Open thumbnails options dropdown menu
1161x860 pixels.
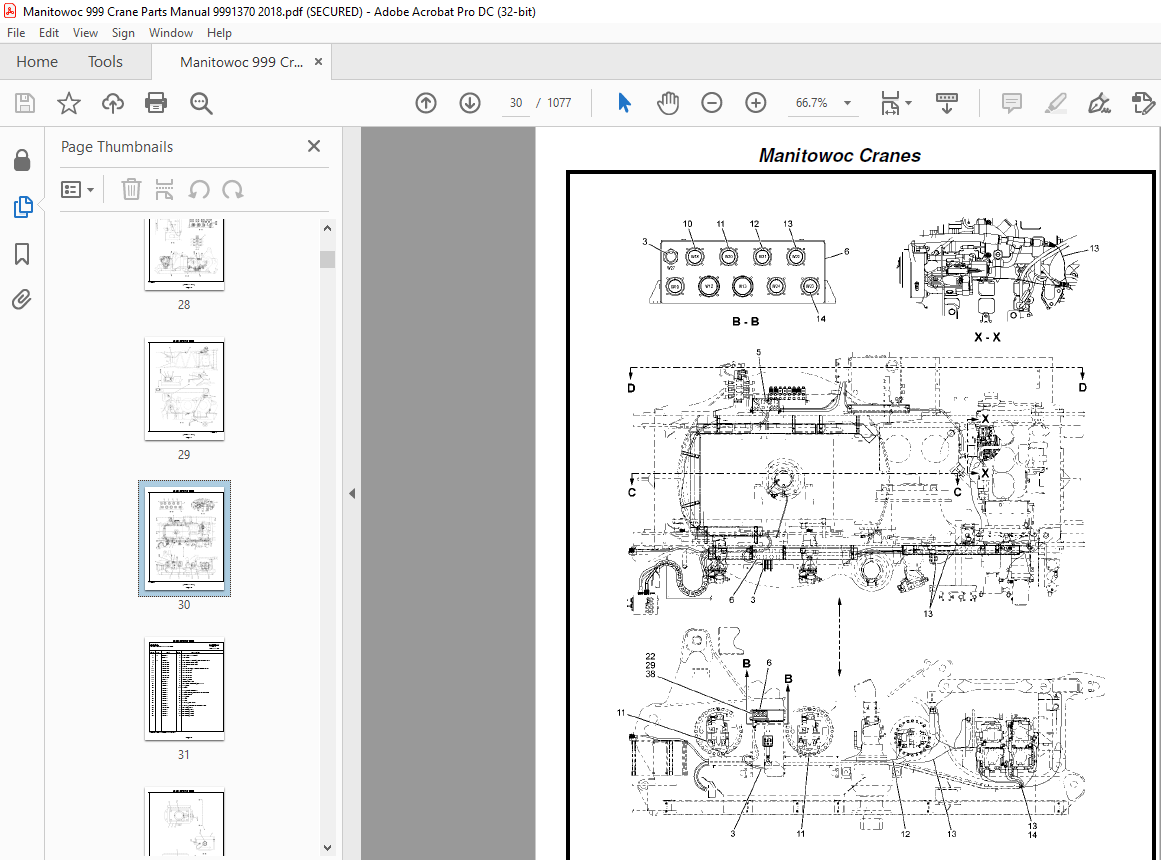pyautogui.click(x=77, y=190)
